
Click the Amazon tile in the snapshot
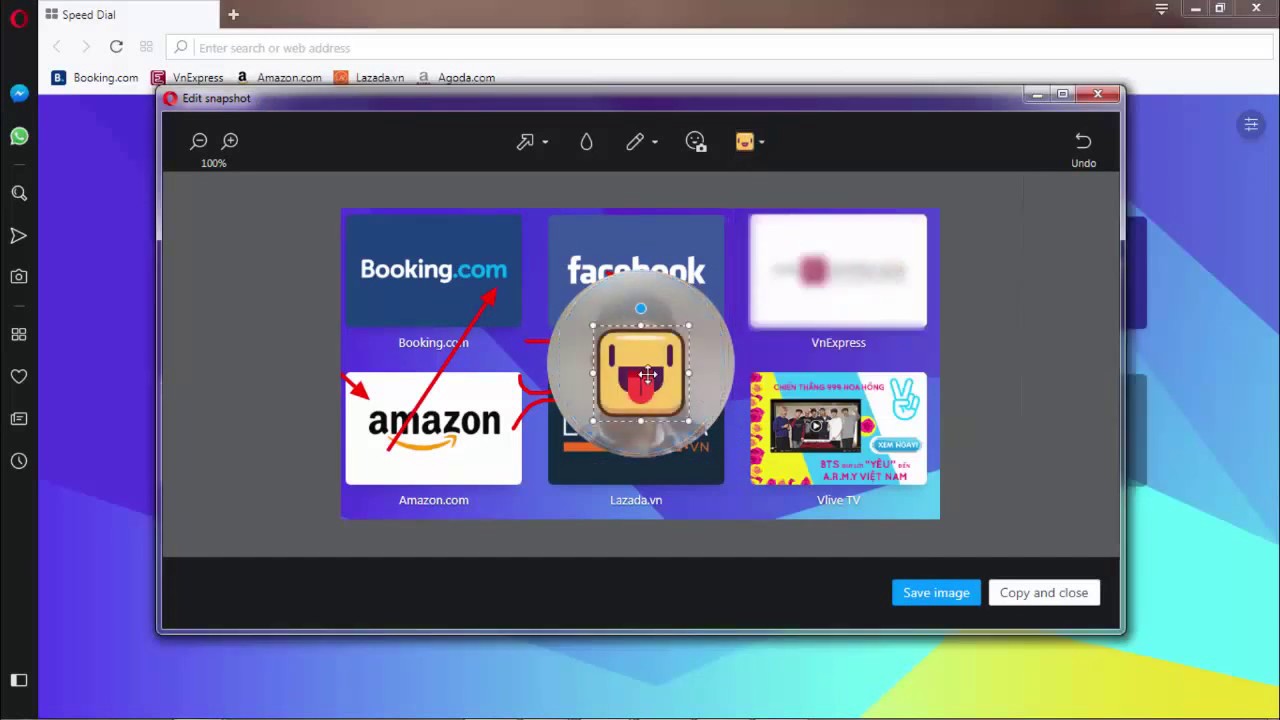coord(433,428)
